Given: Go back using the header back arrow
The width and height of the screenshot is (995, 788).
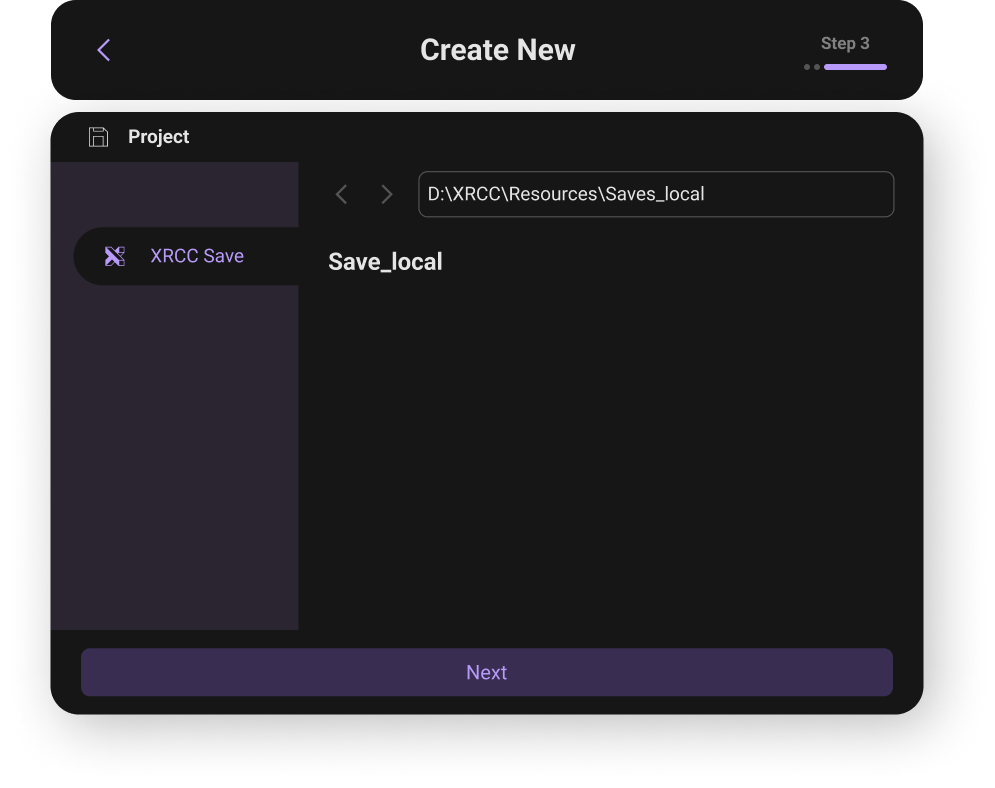Looking at the screenshot, I should [104, 50].
